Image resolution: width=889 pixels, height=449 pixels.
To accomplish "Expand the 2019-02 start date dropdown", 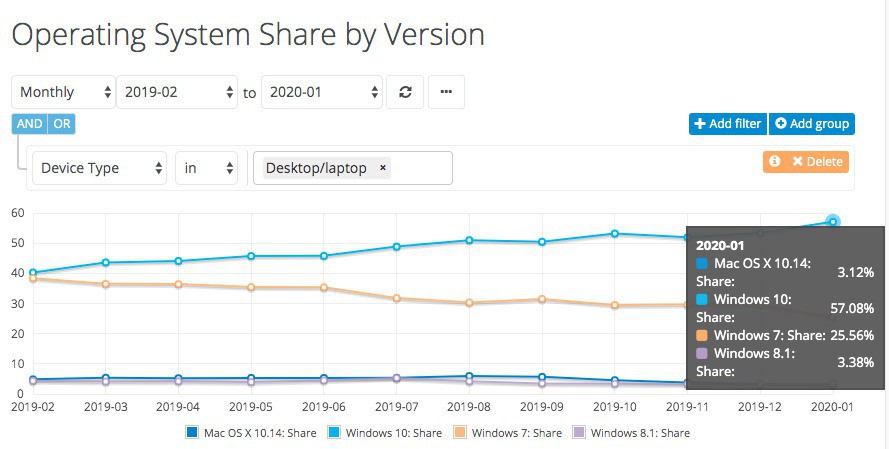I will (178, 92).
